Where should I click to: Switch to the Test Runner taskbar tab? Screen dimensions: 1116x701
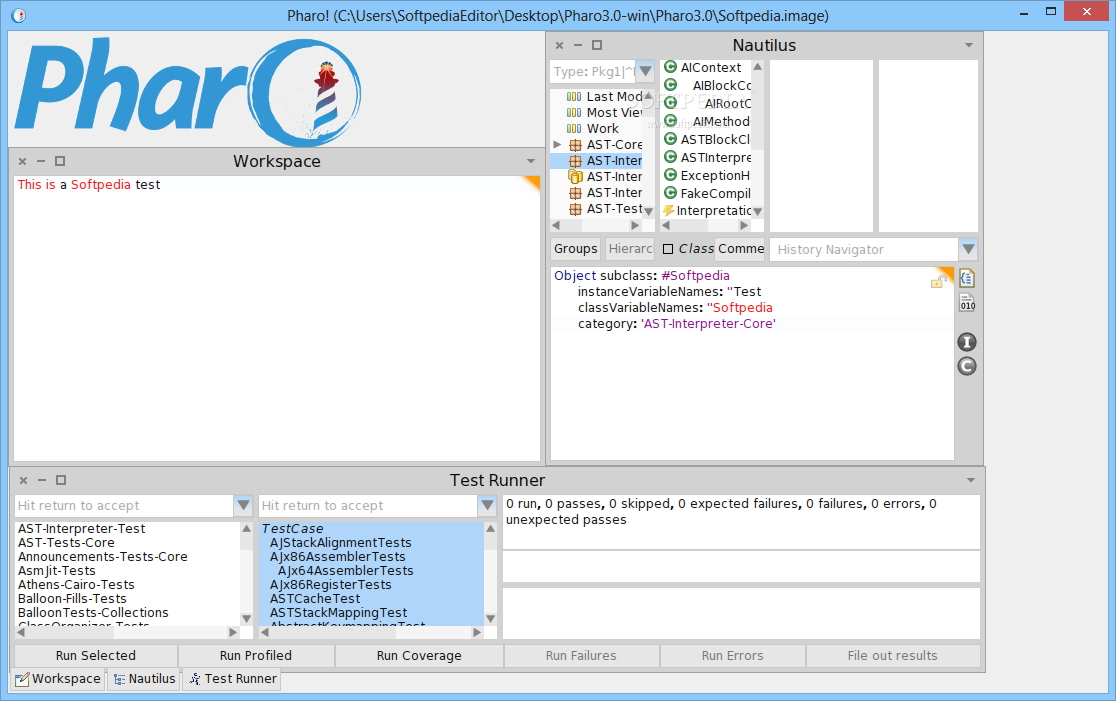[233, 679]
